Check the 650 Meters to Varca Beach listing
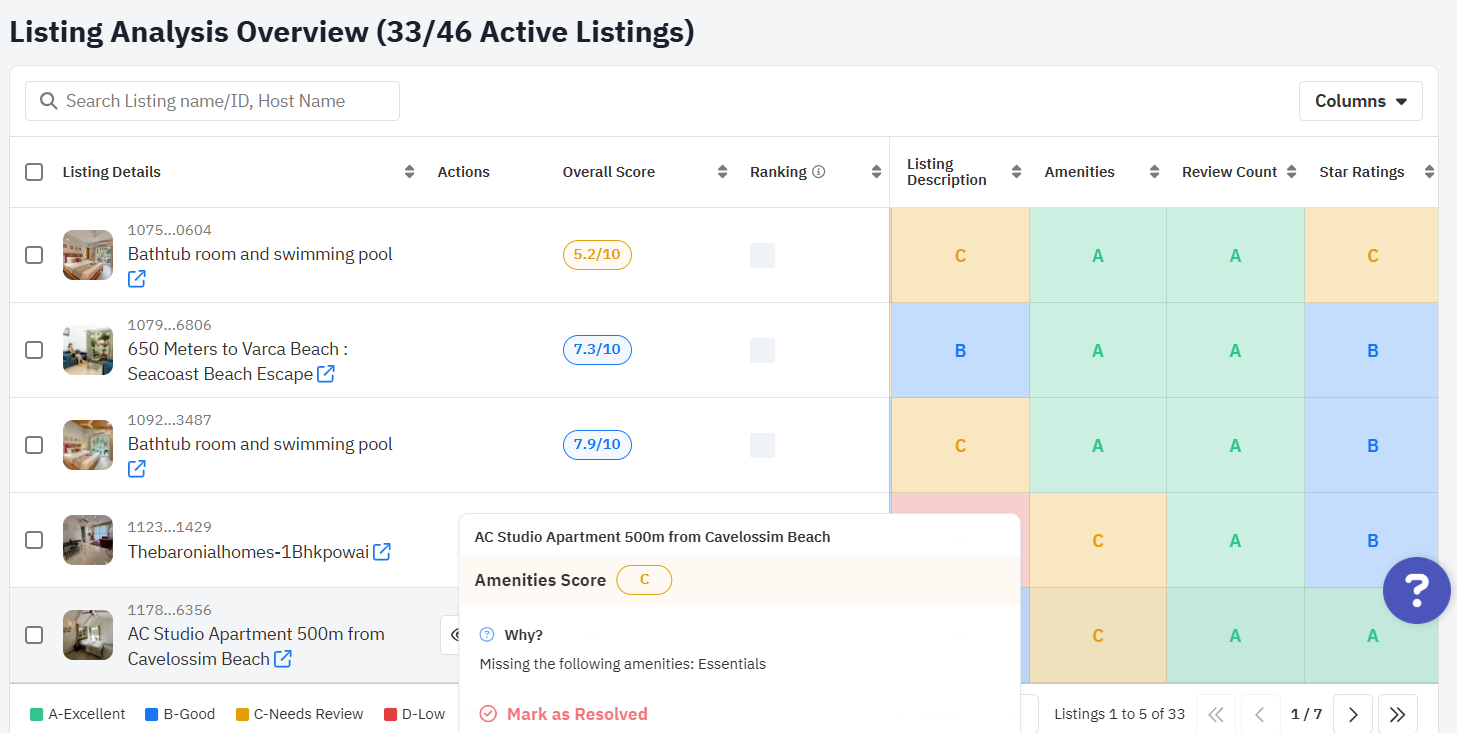The height and width of the screenshot is (733, 1457). pos(34,350)
